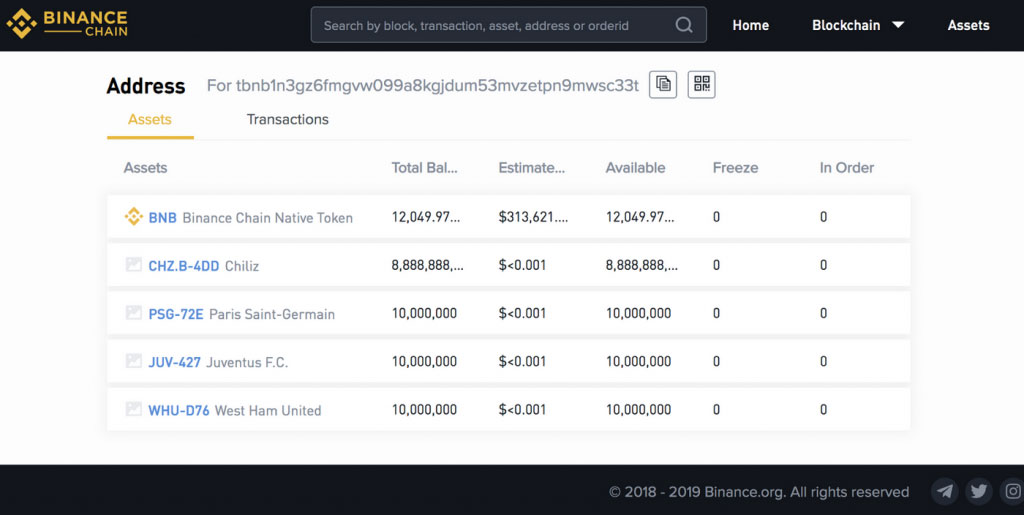Click the In Order column header

(x=846, y=168)
